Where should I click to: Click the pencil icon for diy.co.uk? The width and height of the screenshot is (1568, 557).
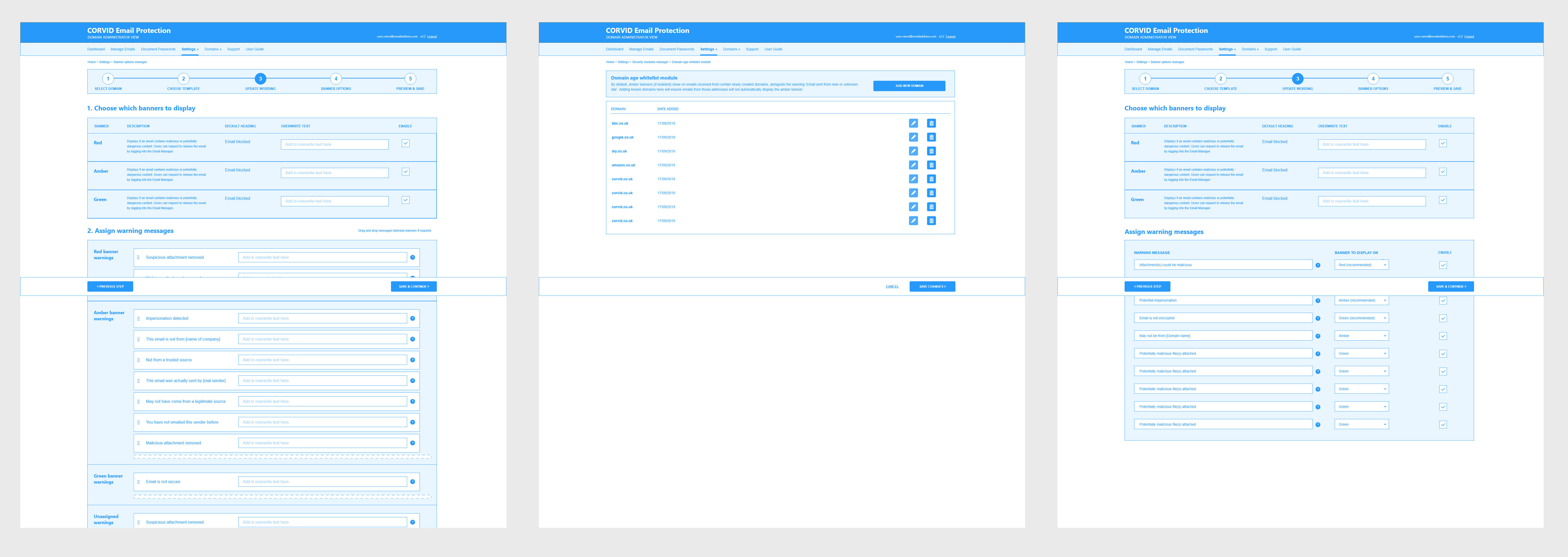[x=913, y=151]
